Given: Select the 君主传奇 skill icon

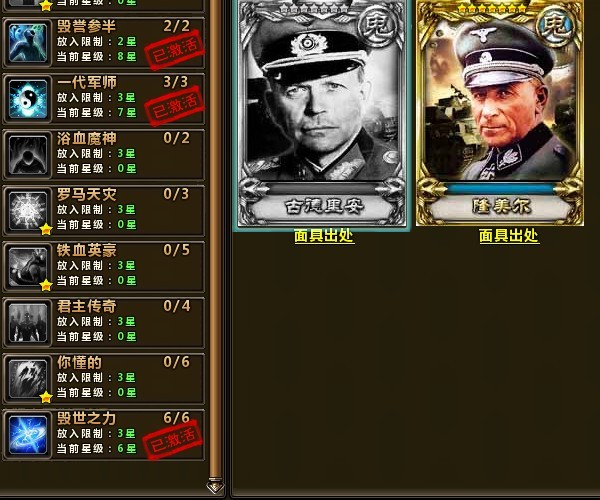Looking at the screenshot, I should (x=28, y=322).
